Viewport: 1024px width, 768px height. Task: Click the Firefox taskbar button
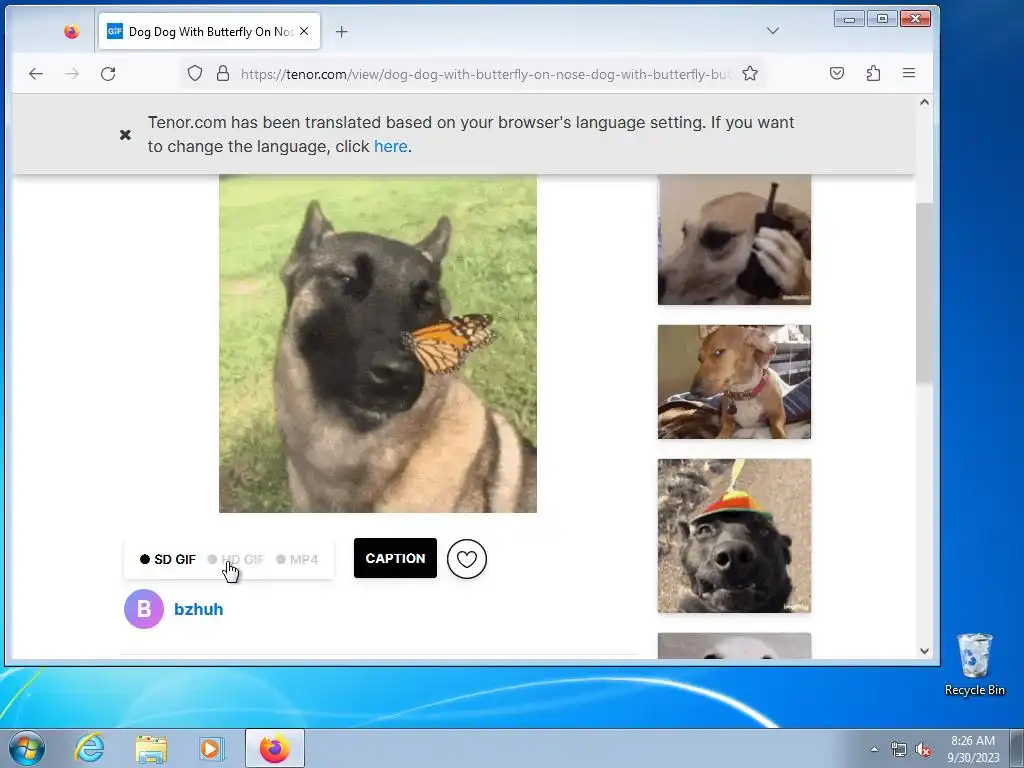275,748
